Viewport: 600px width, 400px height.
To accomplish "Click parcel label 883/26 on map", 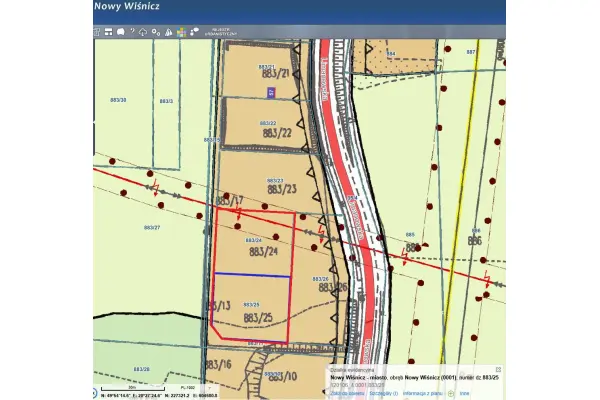I will pos(333,287).
